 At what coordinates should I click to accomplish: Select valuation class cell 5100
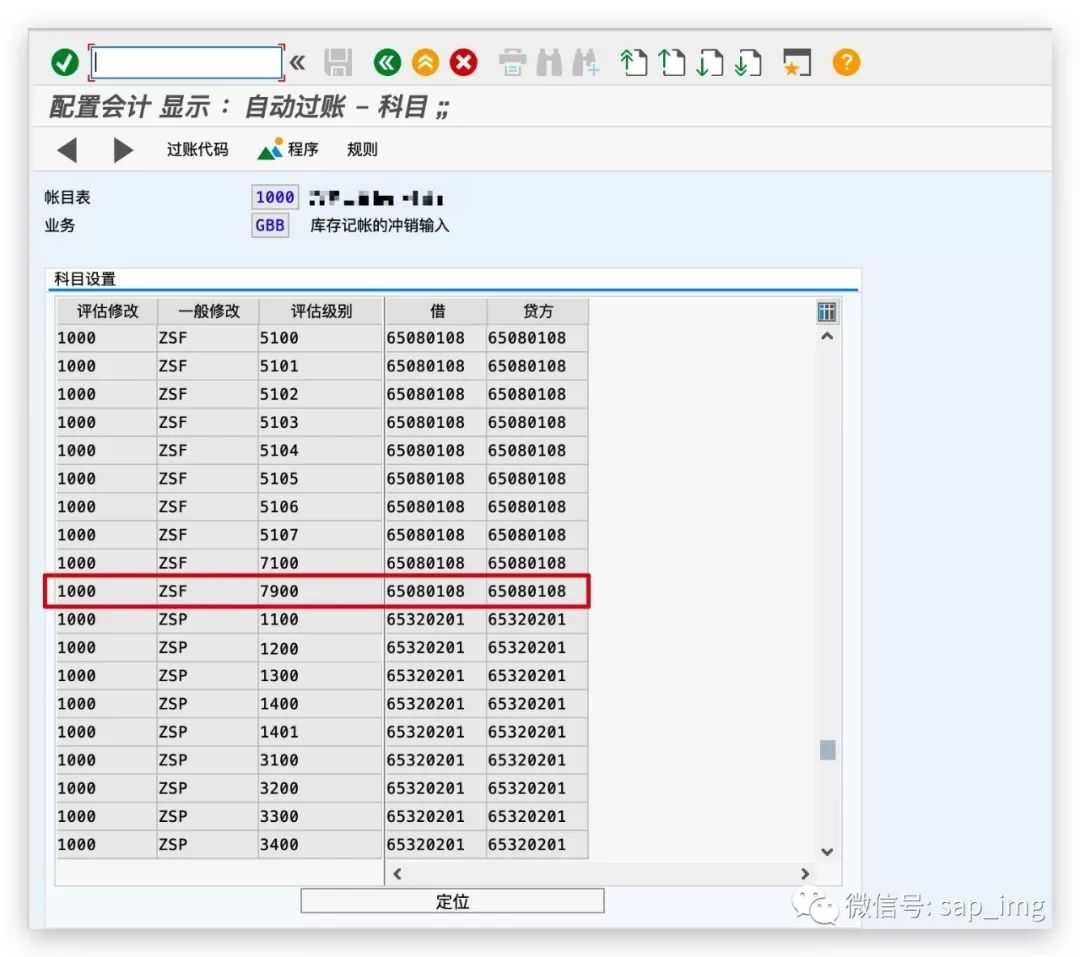(320, 338)
